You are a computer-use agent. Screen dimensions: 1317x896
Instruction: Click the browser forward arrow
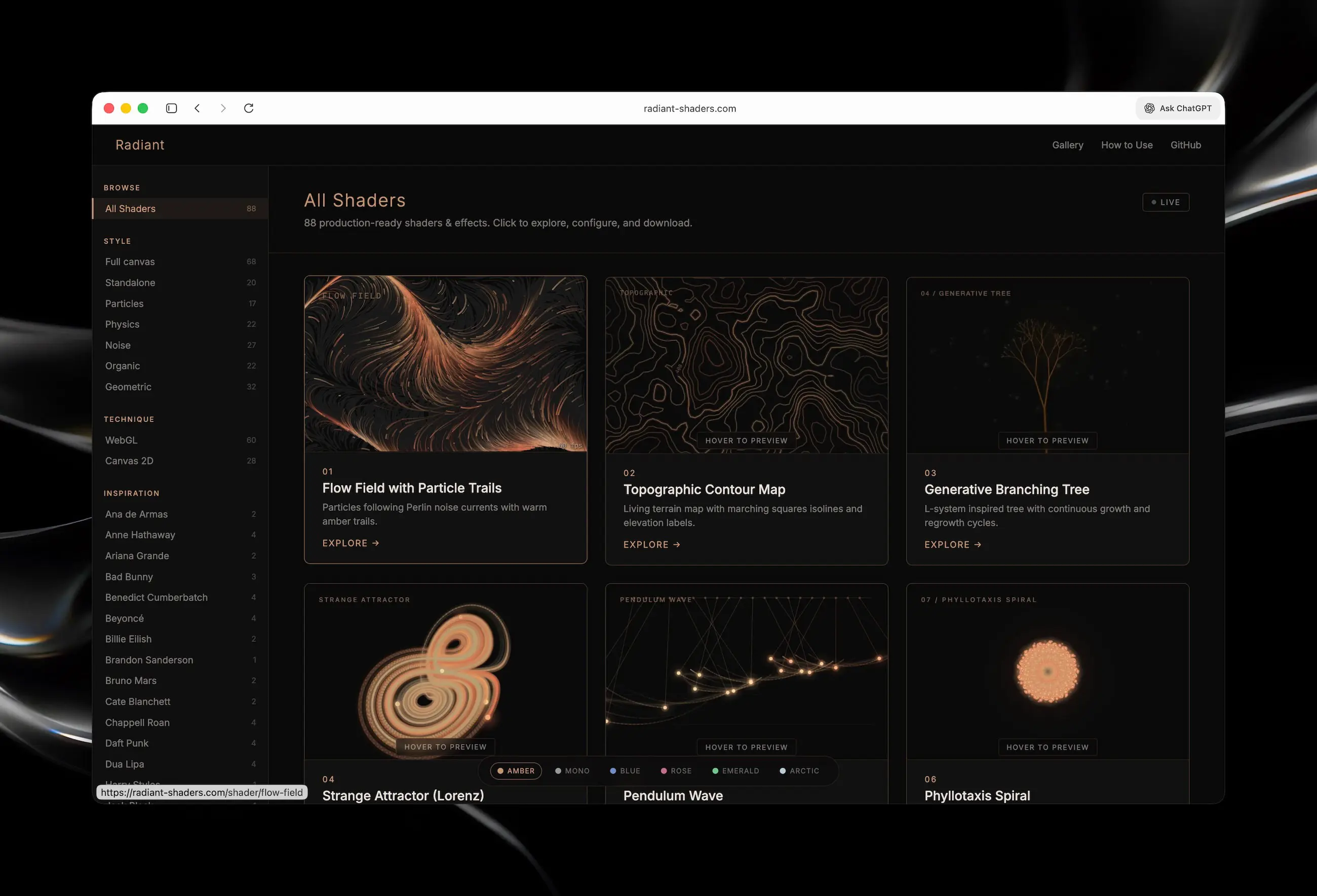point(223,108)
